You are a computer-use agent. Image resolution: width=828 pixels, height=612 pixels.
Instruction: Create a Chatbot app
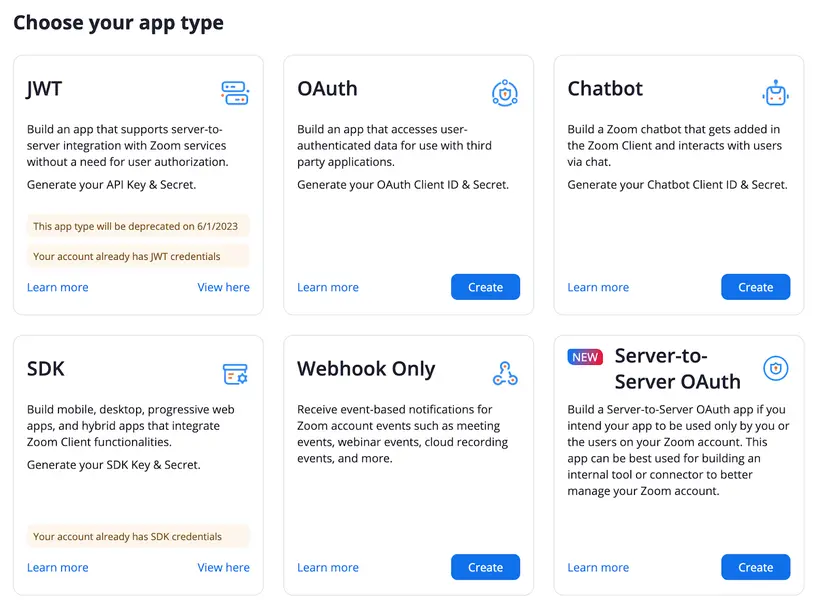tap(755, 287)
